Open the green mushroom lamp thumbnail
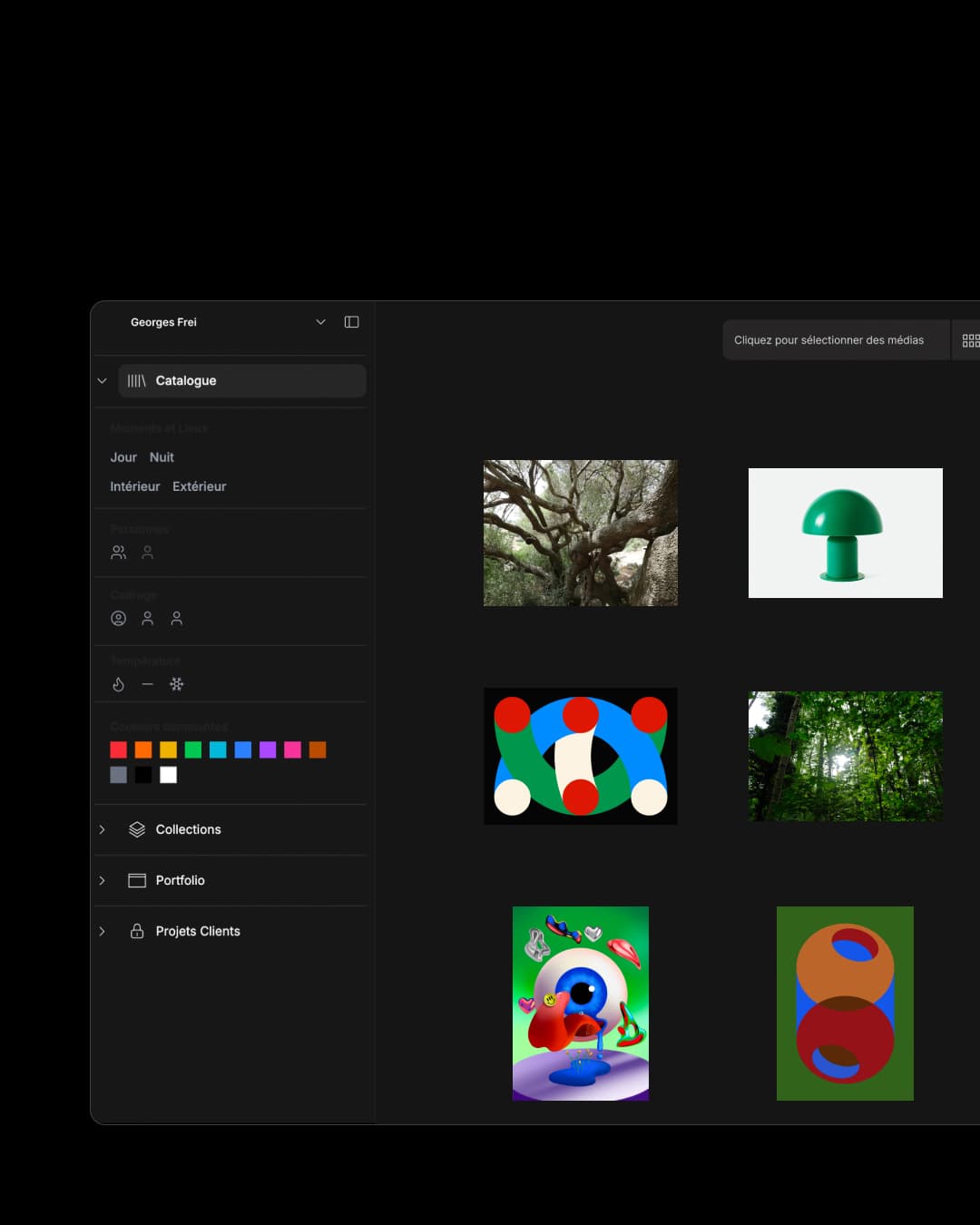 click(845, 534)
